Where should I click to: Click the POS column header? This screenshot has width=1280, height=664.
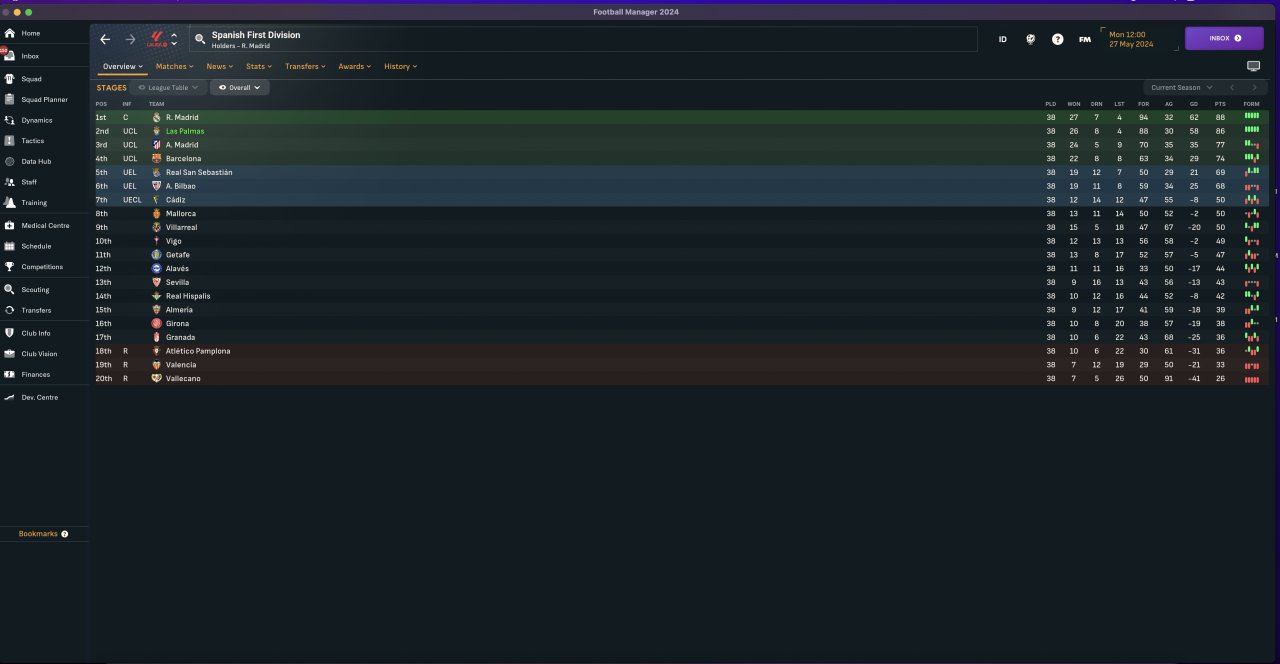[x=101, y=104]
